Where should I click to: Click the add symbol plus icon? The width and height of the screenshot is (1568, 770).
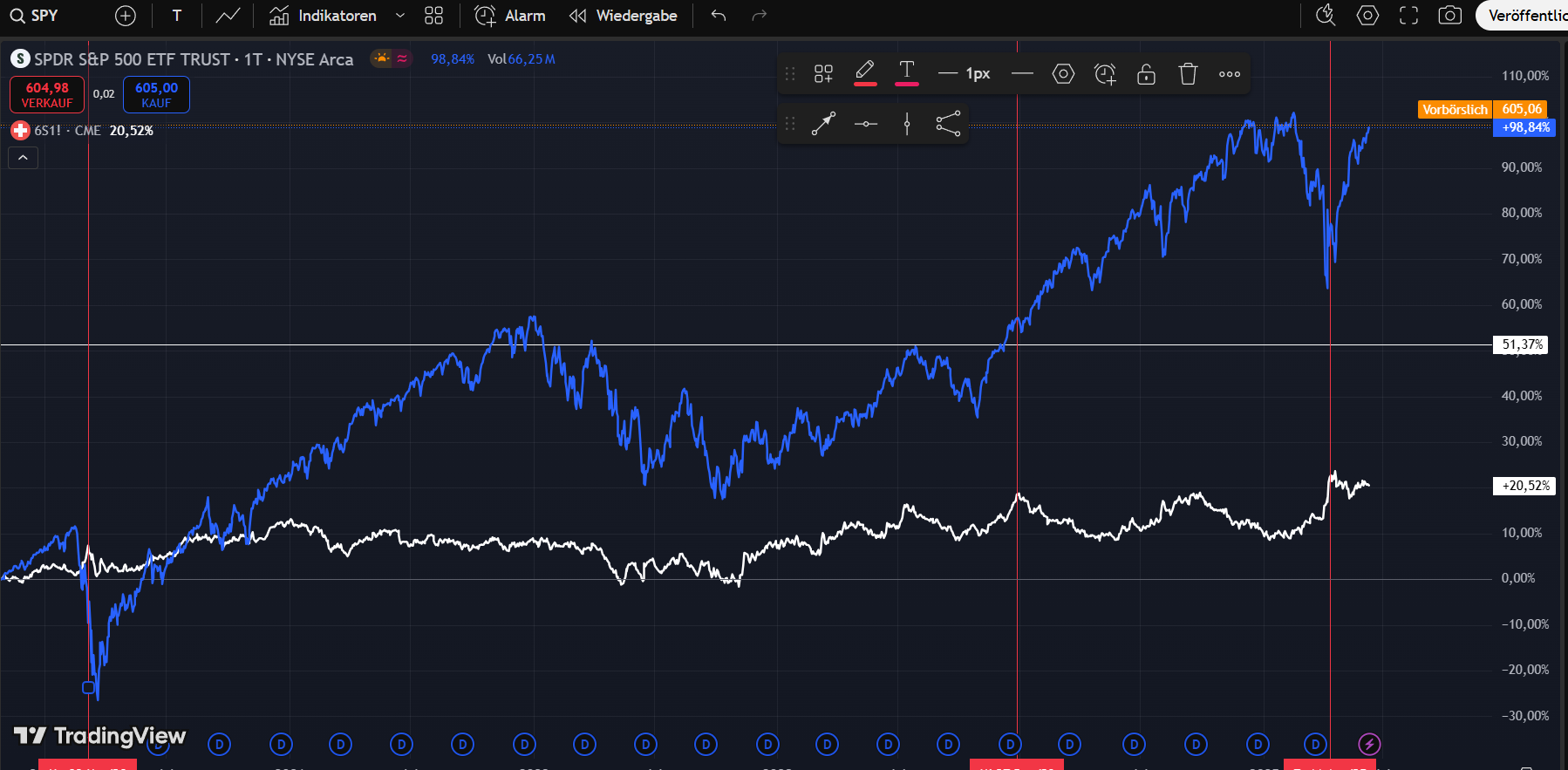coord(126,16)
